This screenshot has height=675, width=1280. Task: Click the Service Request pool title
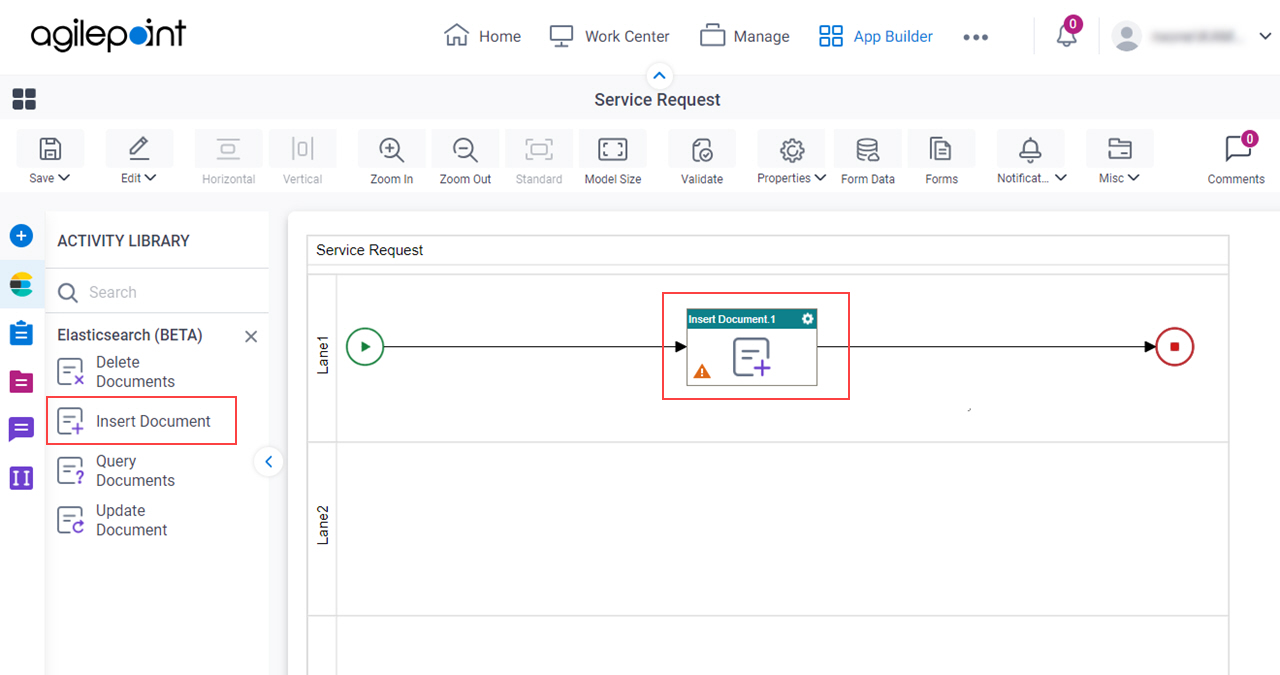pos(369,250)
